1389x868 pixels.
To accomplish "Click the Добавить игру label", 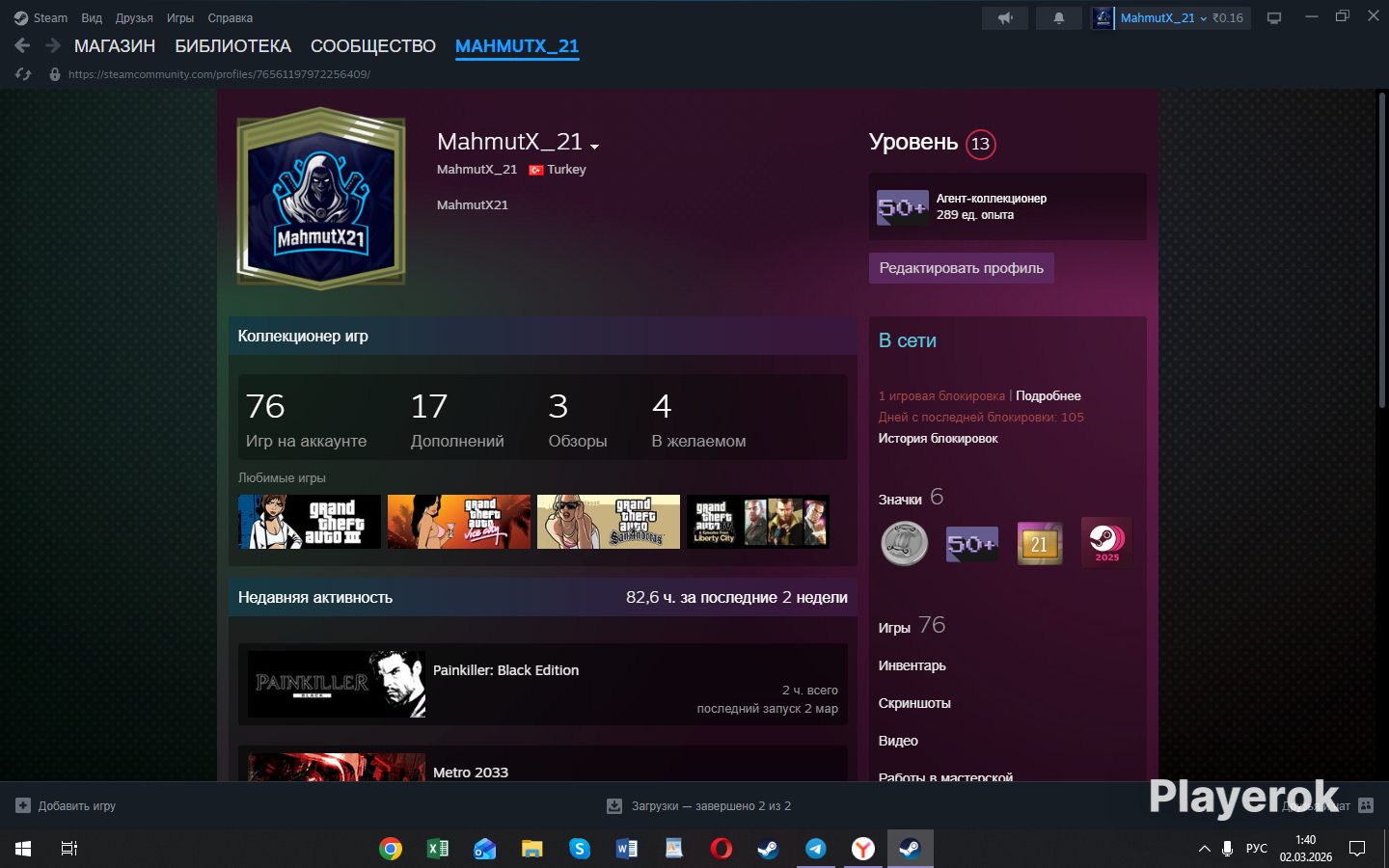I will 77,805.
